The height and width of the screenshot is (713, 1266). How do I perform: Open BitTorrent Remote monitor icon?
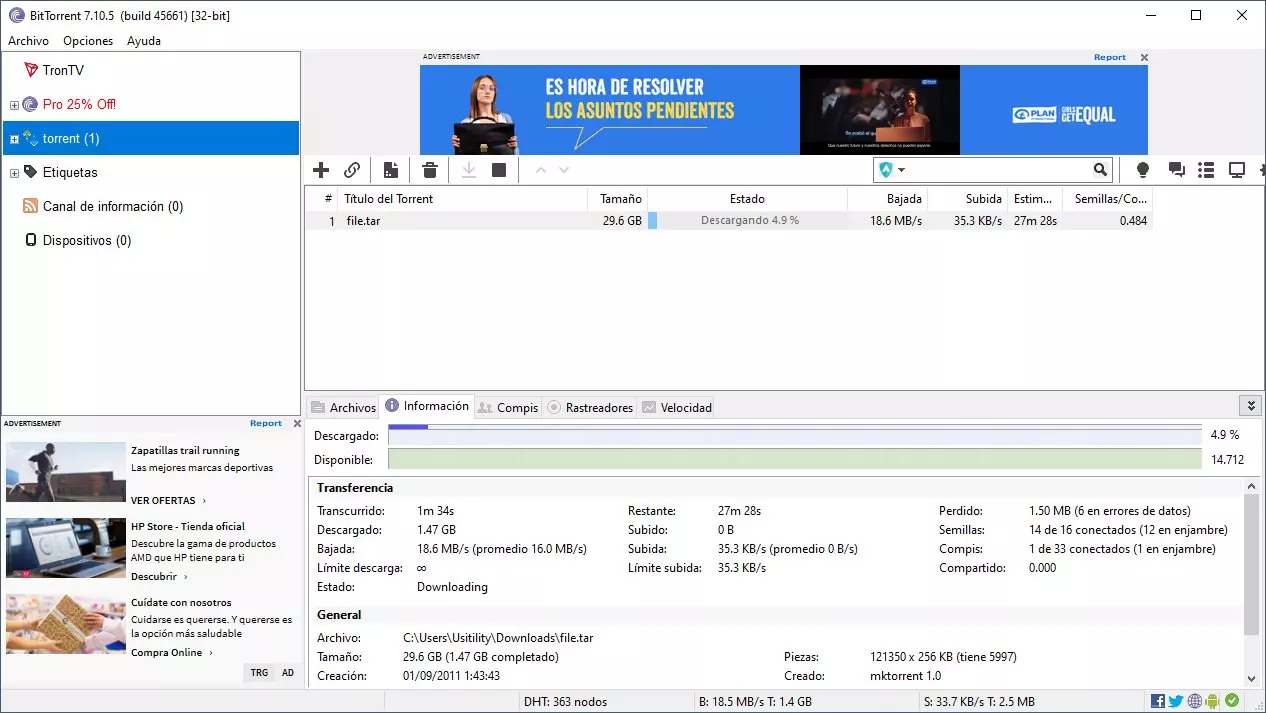[x=1236, y=170]
